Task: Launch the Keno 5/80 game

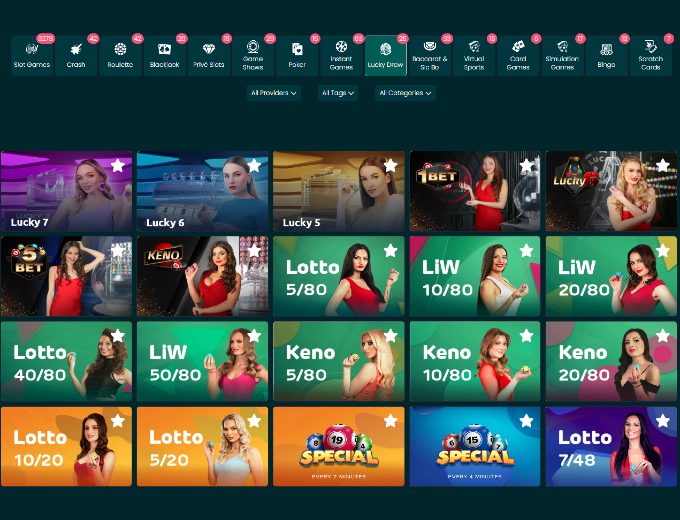Action: [339, 361]
